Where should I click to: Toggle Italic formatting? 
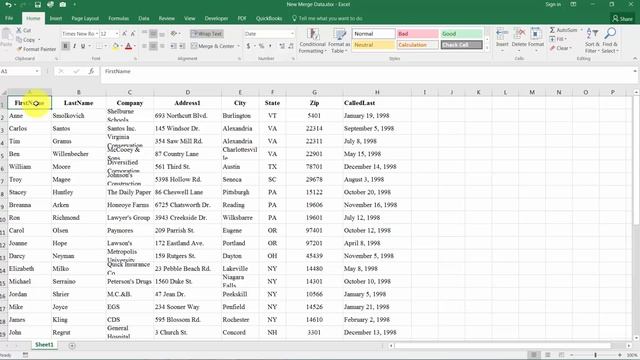tap(74, 46)
